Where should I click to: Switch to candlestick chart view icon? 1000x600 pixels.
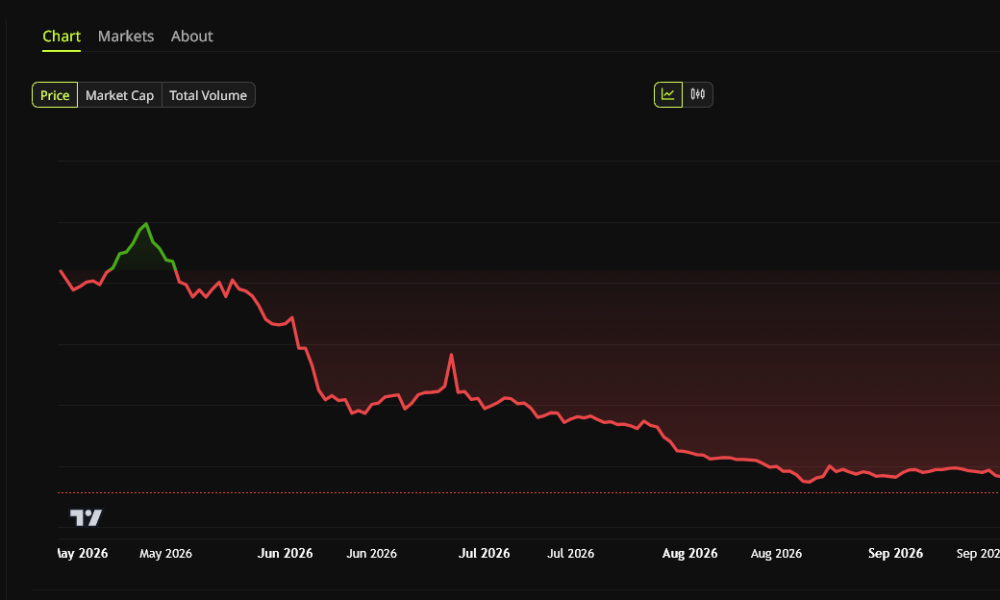point(698,95)
